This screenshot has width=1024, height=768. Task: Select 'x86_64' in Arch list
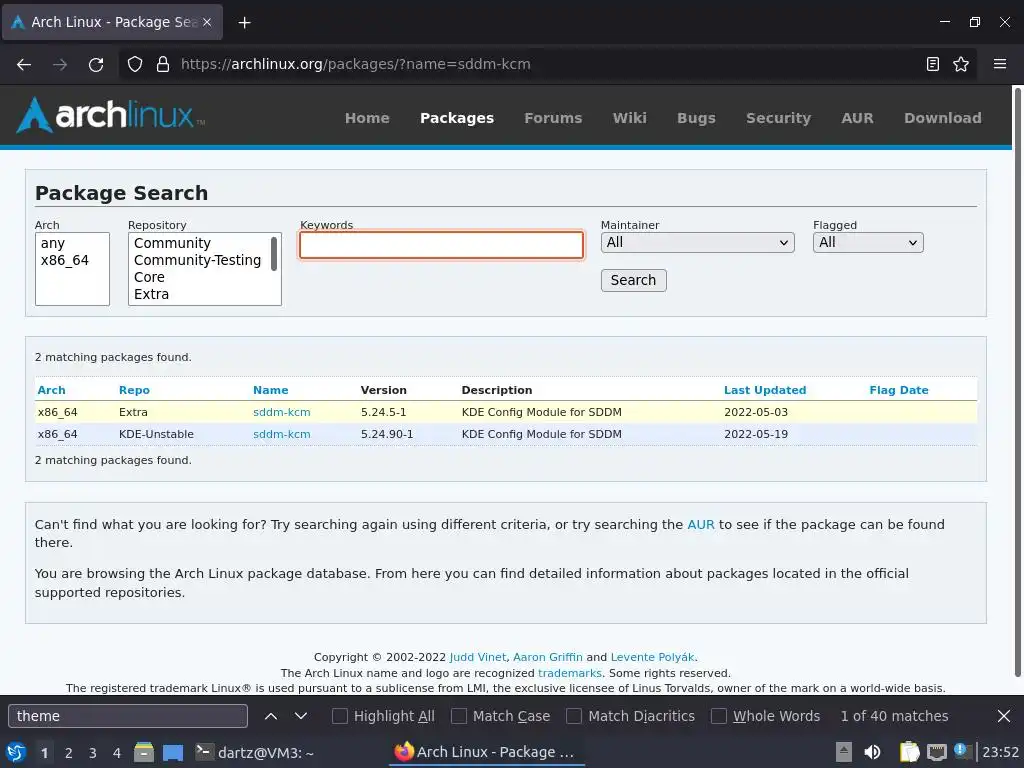(x=65, y=261)
